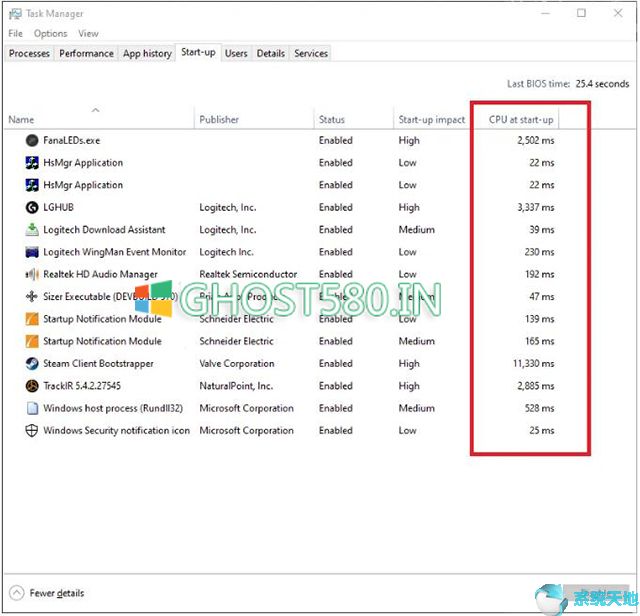The width and height of the screenshot is (640, 616).
Task: Click the 3,337 ms CPU value
Action: (x=536, y=207)
